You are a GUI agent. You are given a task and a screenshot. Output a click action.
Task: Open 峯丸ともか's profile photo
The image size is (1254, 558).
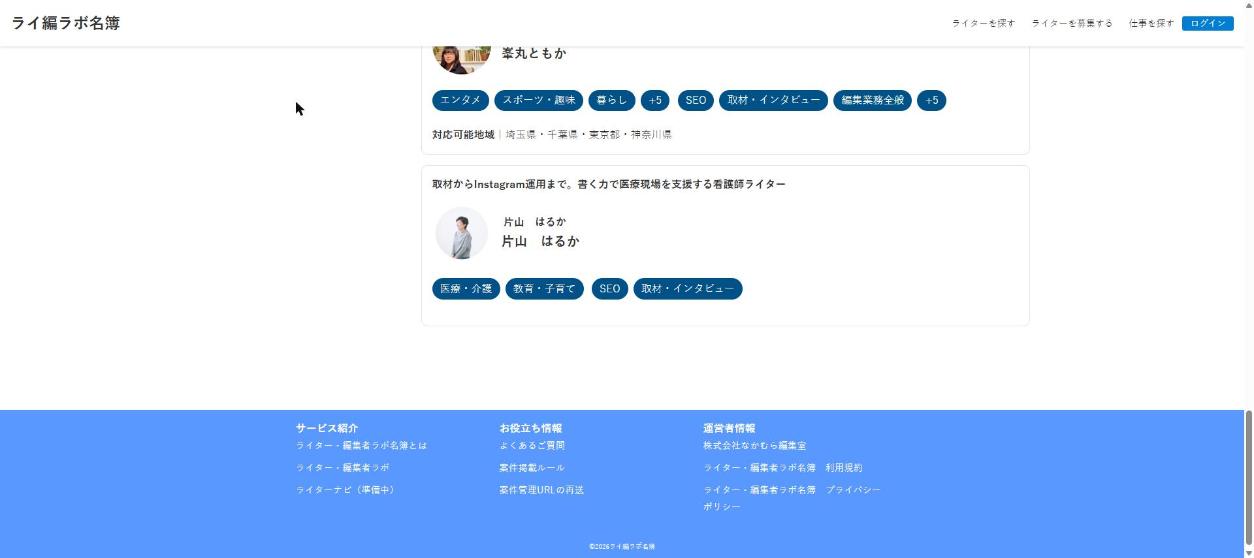tap(461, 56)
